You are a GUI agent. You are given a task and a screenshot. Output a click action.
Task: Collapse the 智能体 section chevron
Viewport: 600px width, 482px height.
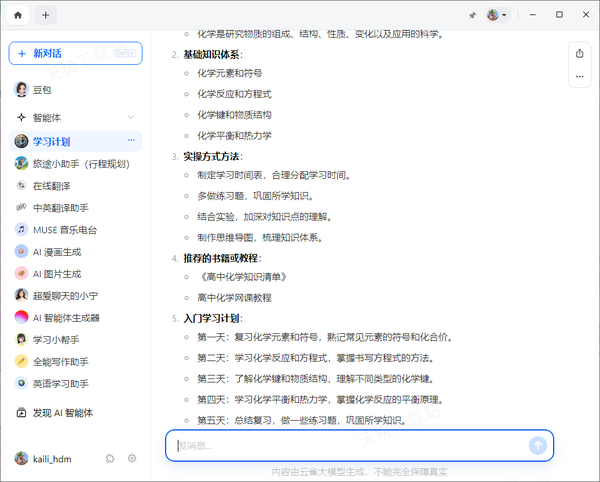click(131, 117)
